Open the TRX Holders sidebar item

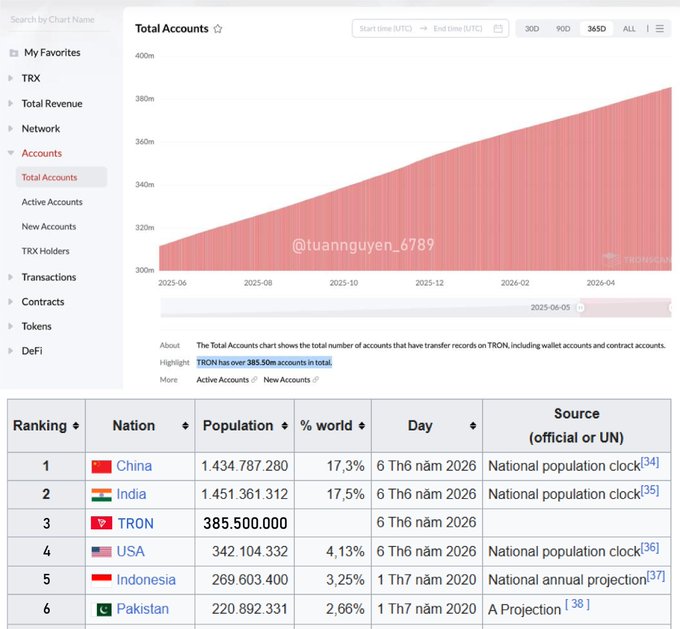(x=46, y=251)
